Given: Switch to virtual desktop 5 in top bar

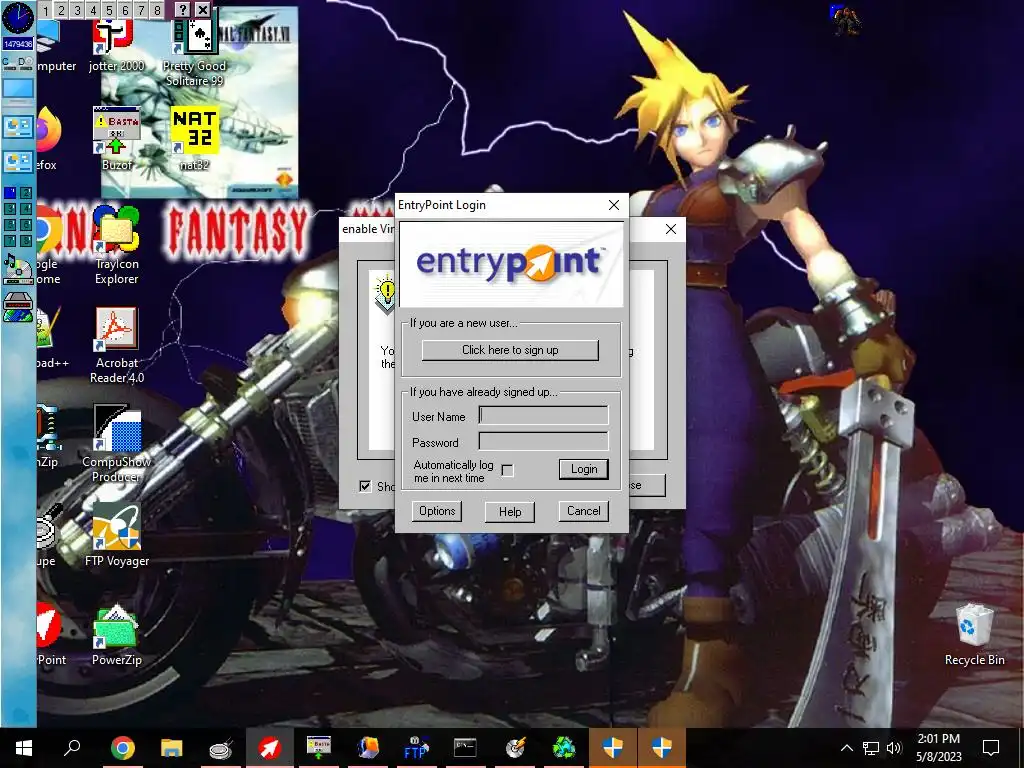Looking at the screenshot, I should 109,10.
